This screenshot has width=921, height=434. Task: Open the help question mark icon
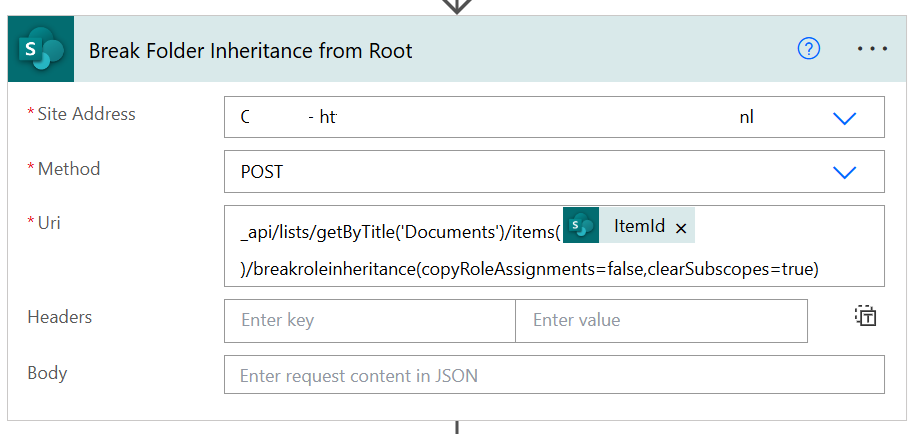[x=808, y=50]
